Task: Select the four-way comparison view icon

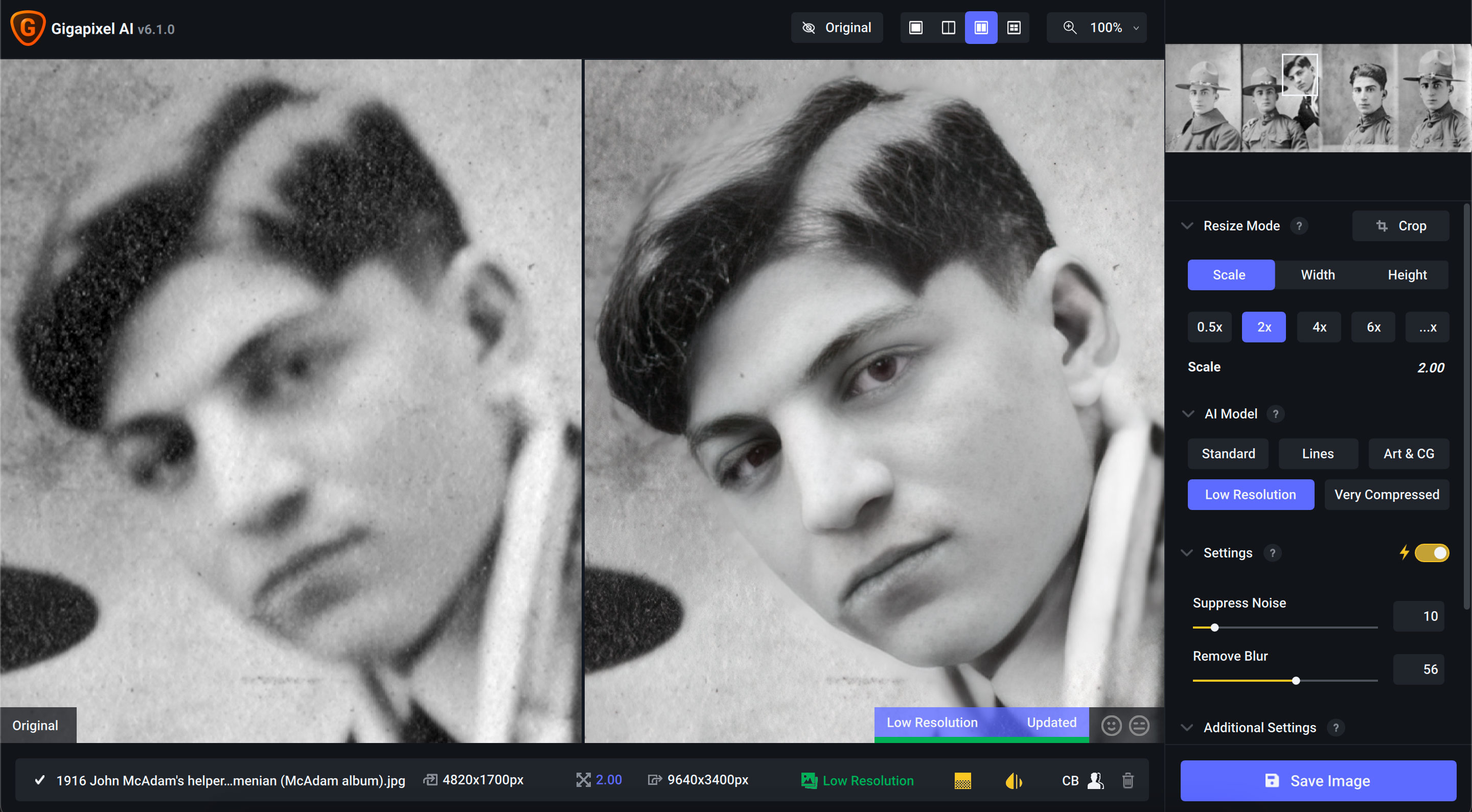Action: coord(1014,28)
